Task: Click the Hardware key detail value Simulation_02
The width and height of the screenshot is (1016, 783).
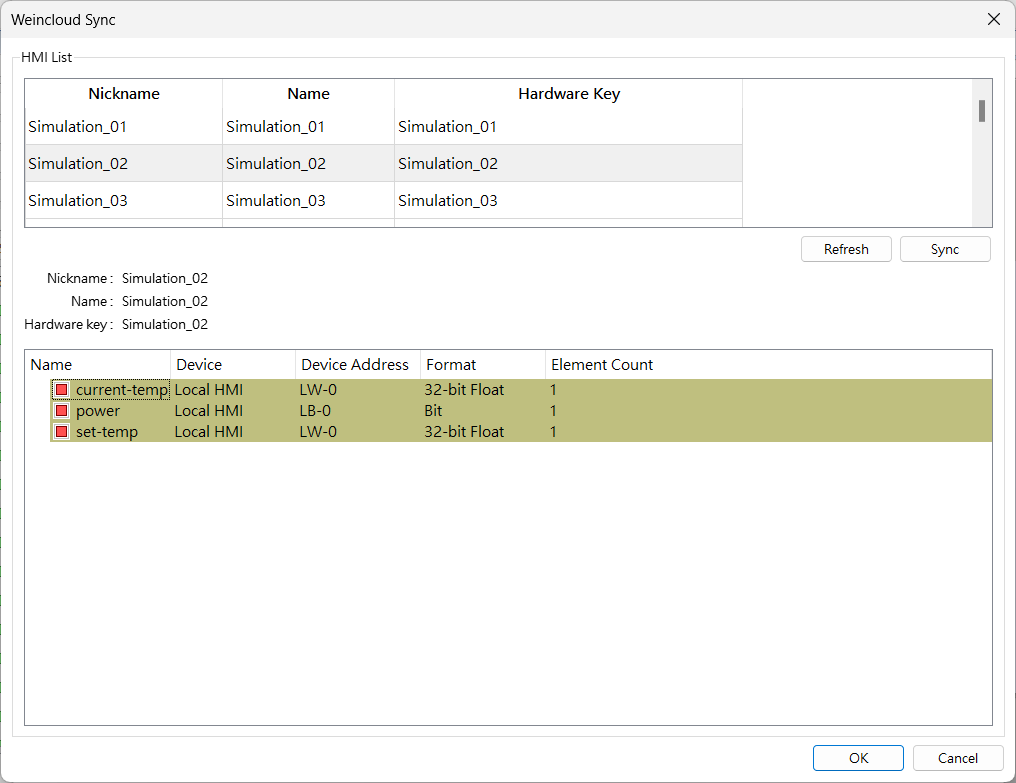Action: click(x=165, y=324)
